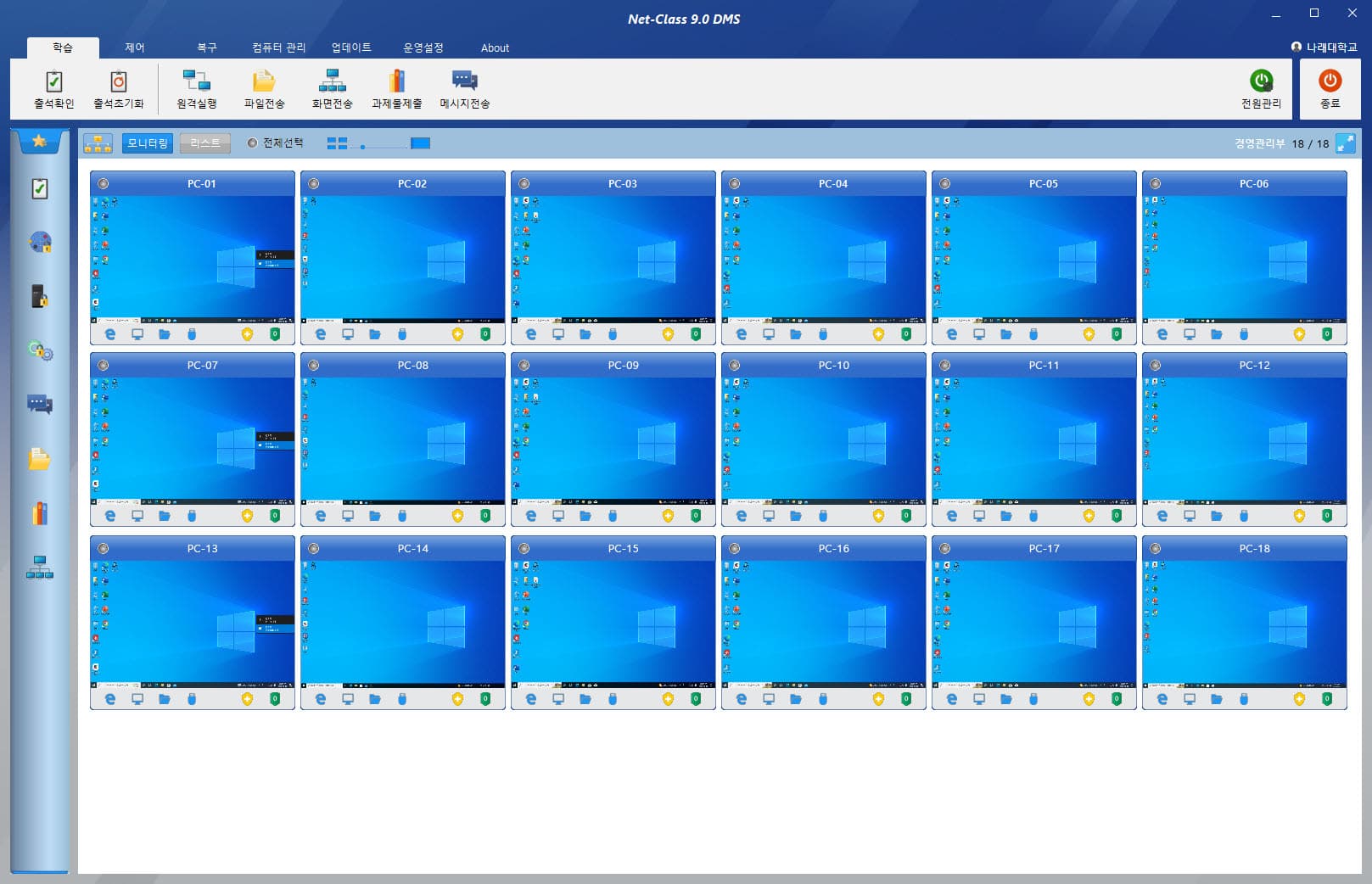Click sidebar computer lock icon
The height and width of the screenshot is (884, 1372).
(x=40, y=296)
